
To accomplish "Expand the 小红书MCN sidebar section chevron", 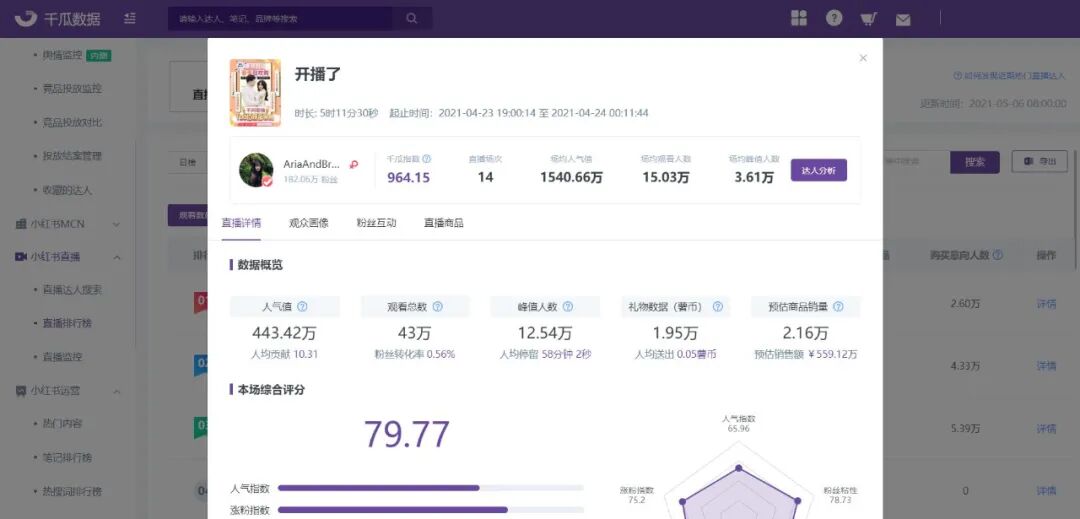I will coord(116,224).
